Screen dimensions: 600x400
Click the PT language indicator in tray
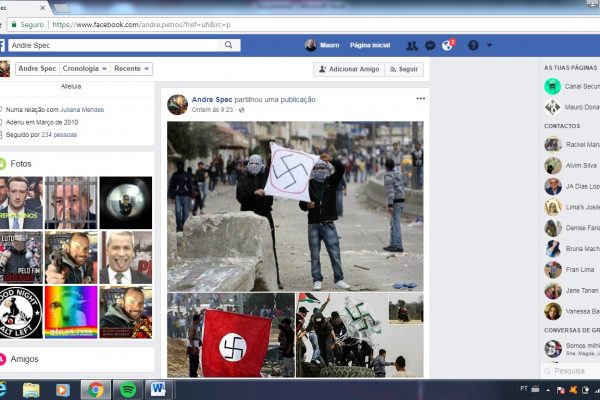click(524, 389)
